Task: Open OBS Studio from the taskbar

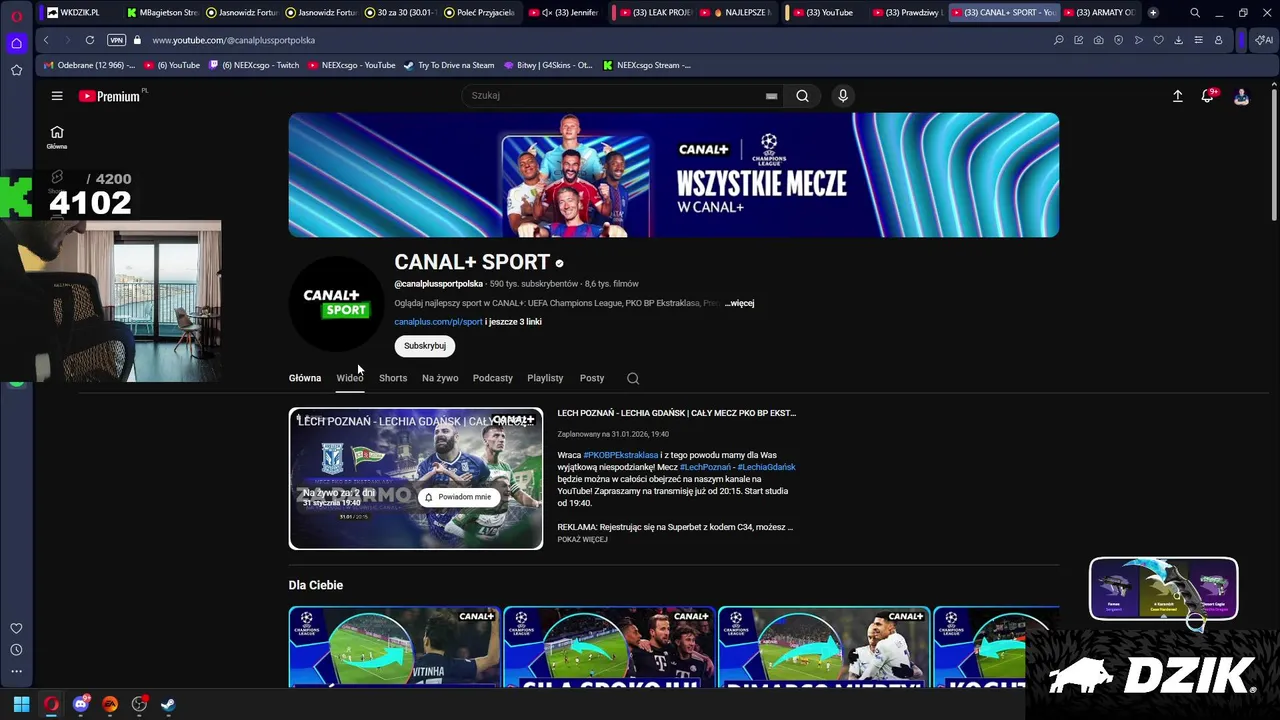Action: [139, 704]
